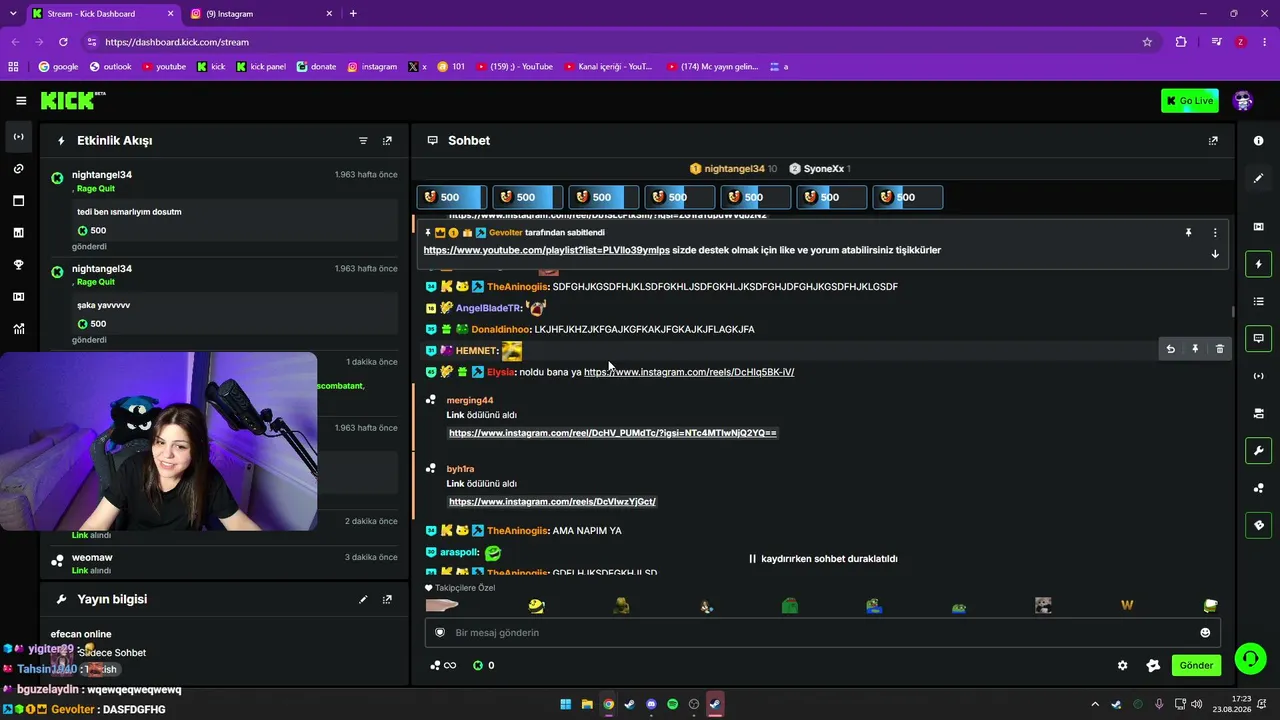Click the dots cluster icon in right sidebar

point(1258,488)
